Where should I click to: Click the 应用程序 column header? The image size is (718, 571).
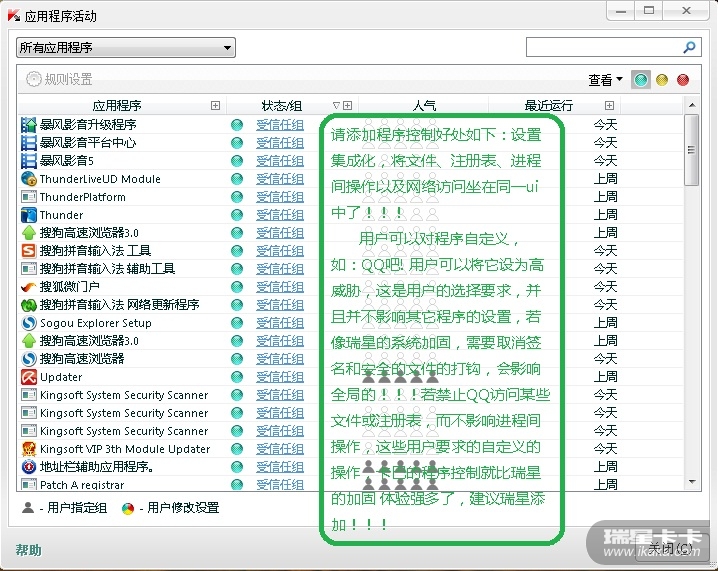tap(117, 106)
